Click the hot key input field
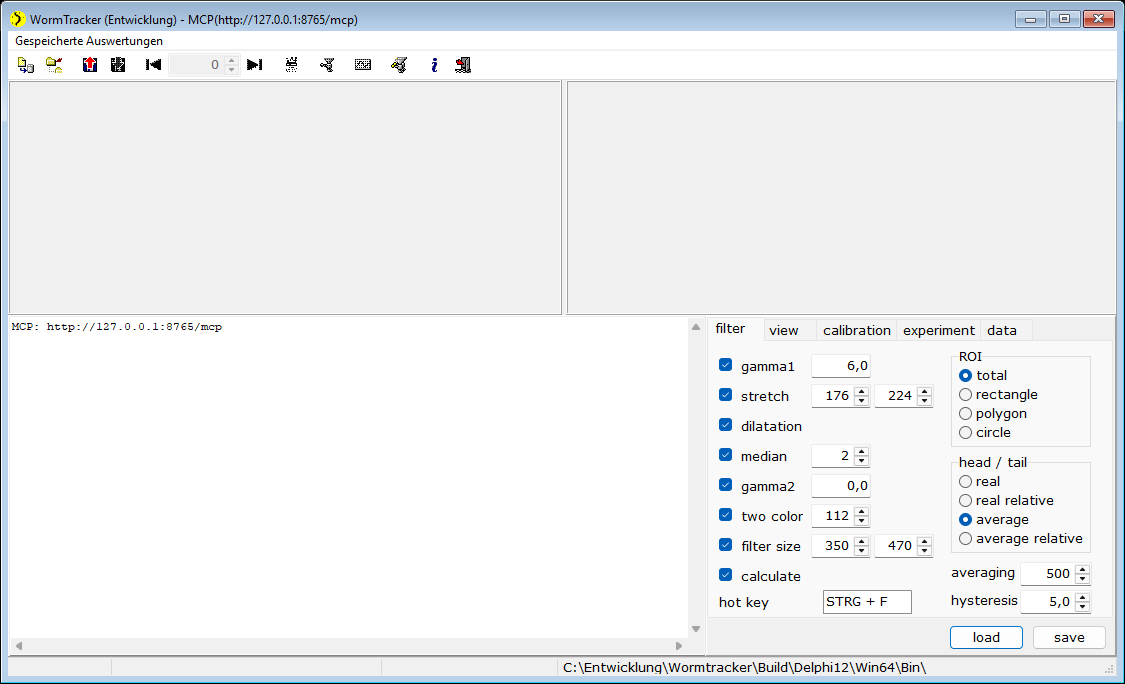This screenshot has height=684, width=1125. tap(867, 601)
